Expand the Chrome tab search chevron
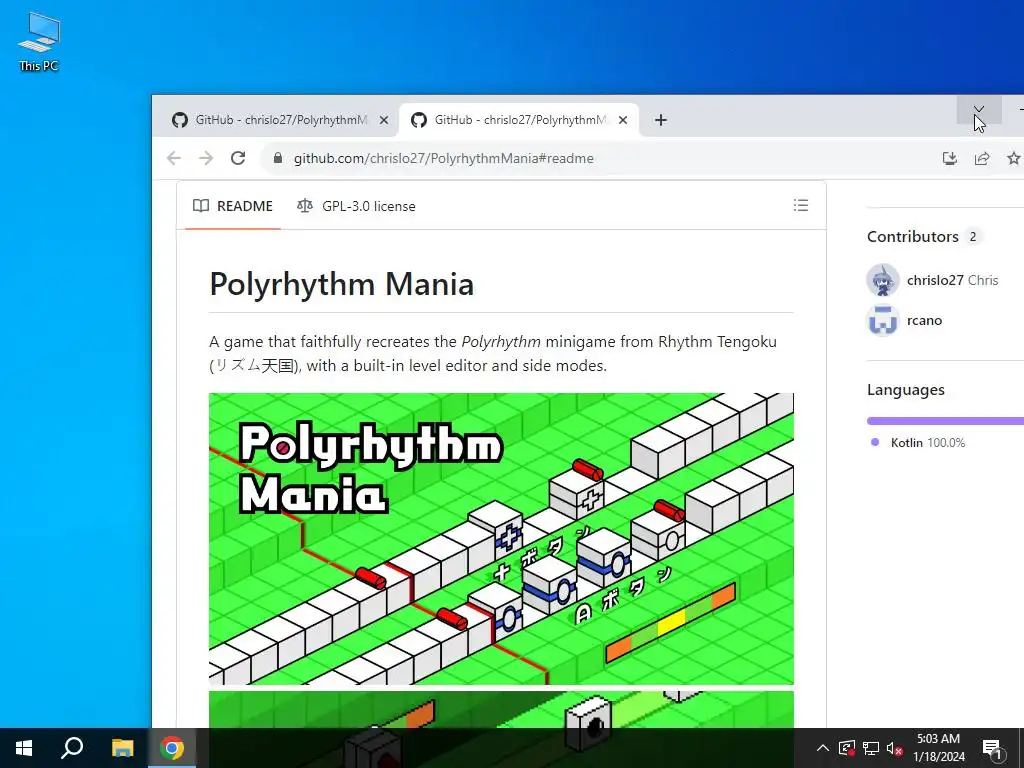Viewport: 1024px width, 768px height. [979, 109]
